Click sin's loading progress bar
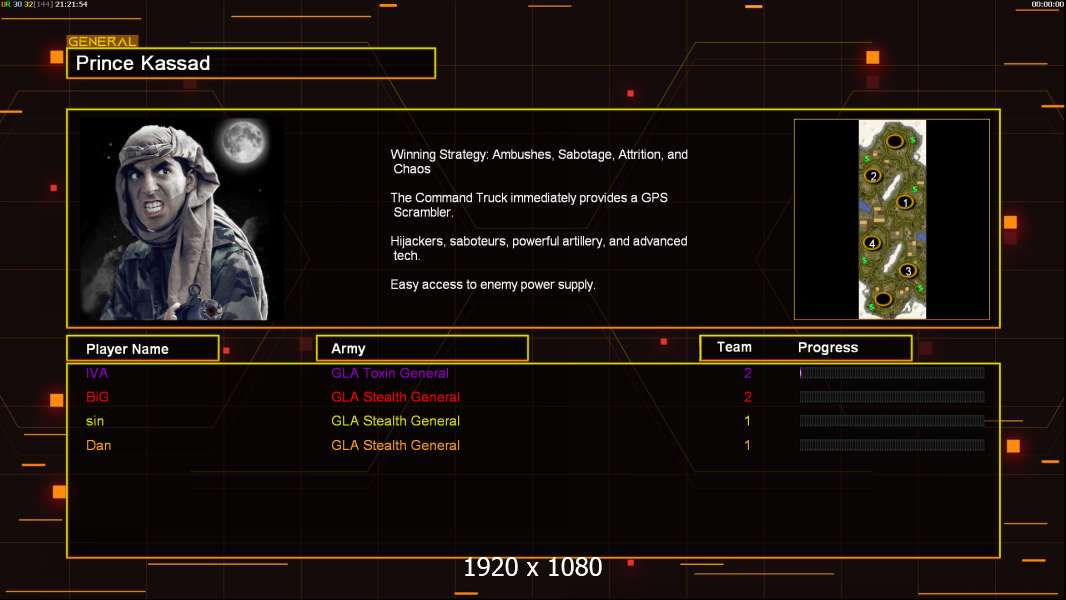1066x600 pixels. 892,421
